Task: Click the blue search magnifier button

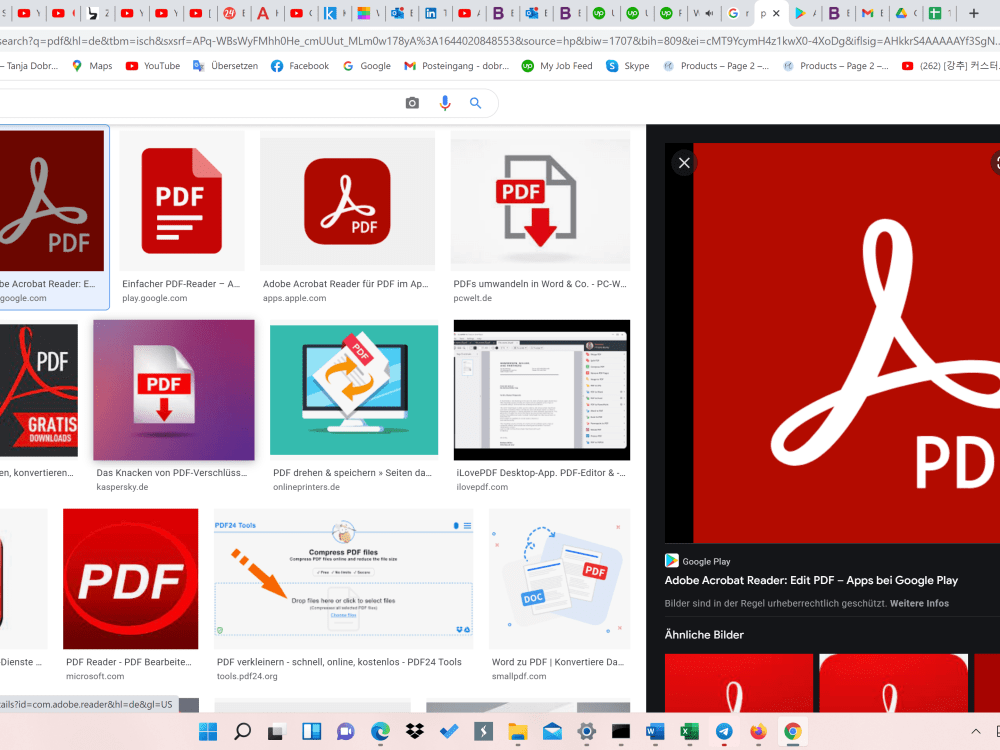Action: click(475, 103)
